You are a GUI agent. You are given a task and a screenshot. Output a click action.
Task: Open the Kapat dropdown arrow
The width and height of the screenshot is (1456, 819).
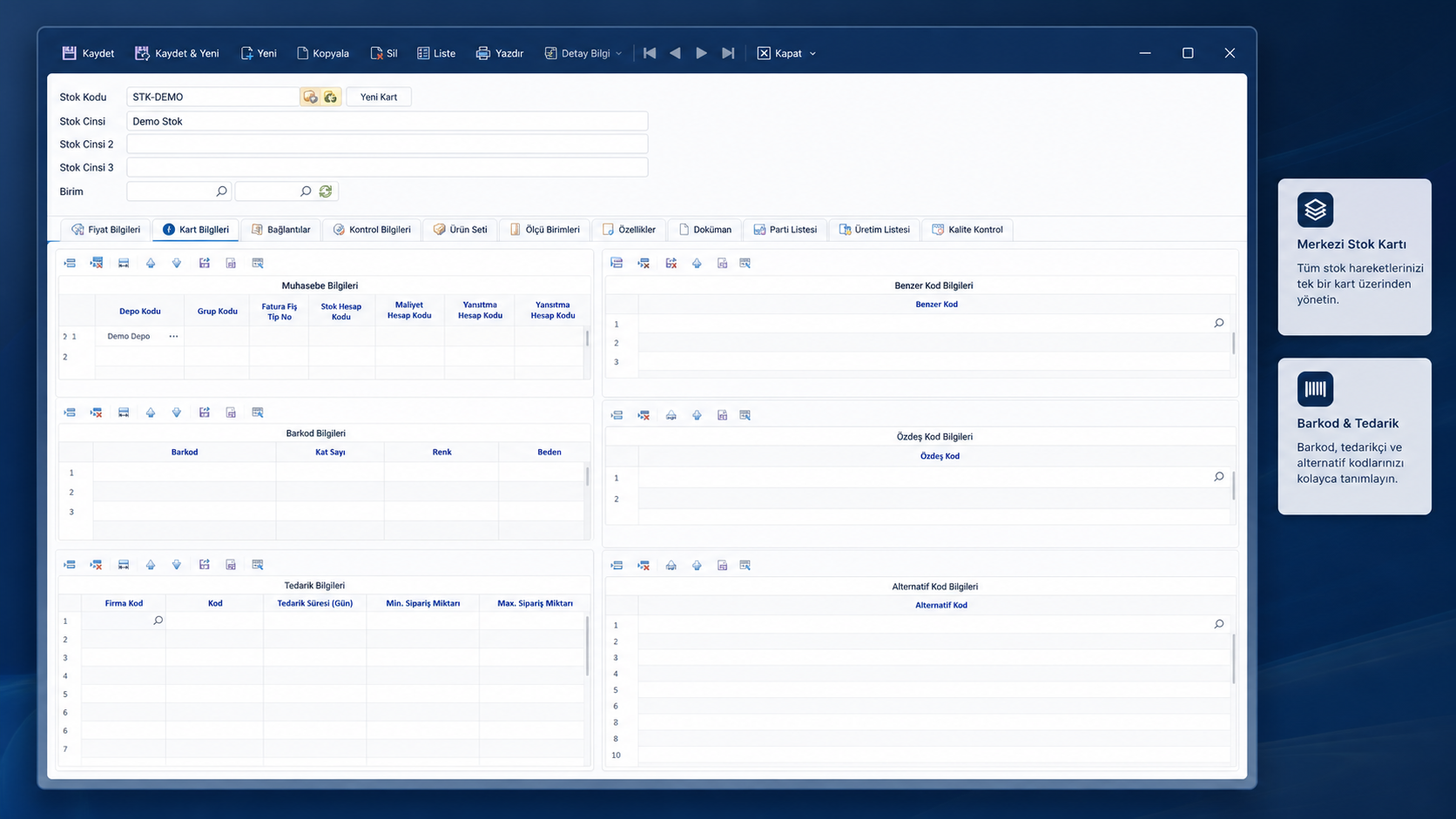[812, 54]
